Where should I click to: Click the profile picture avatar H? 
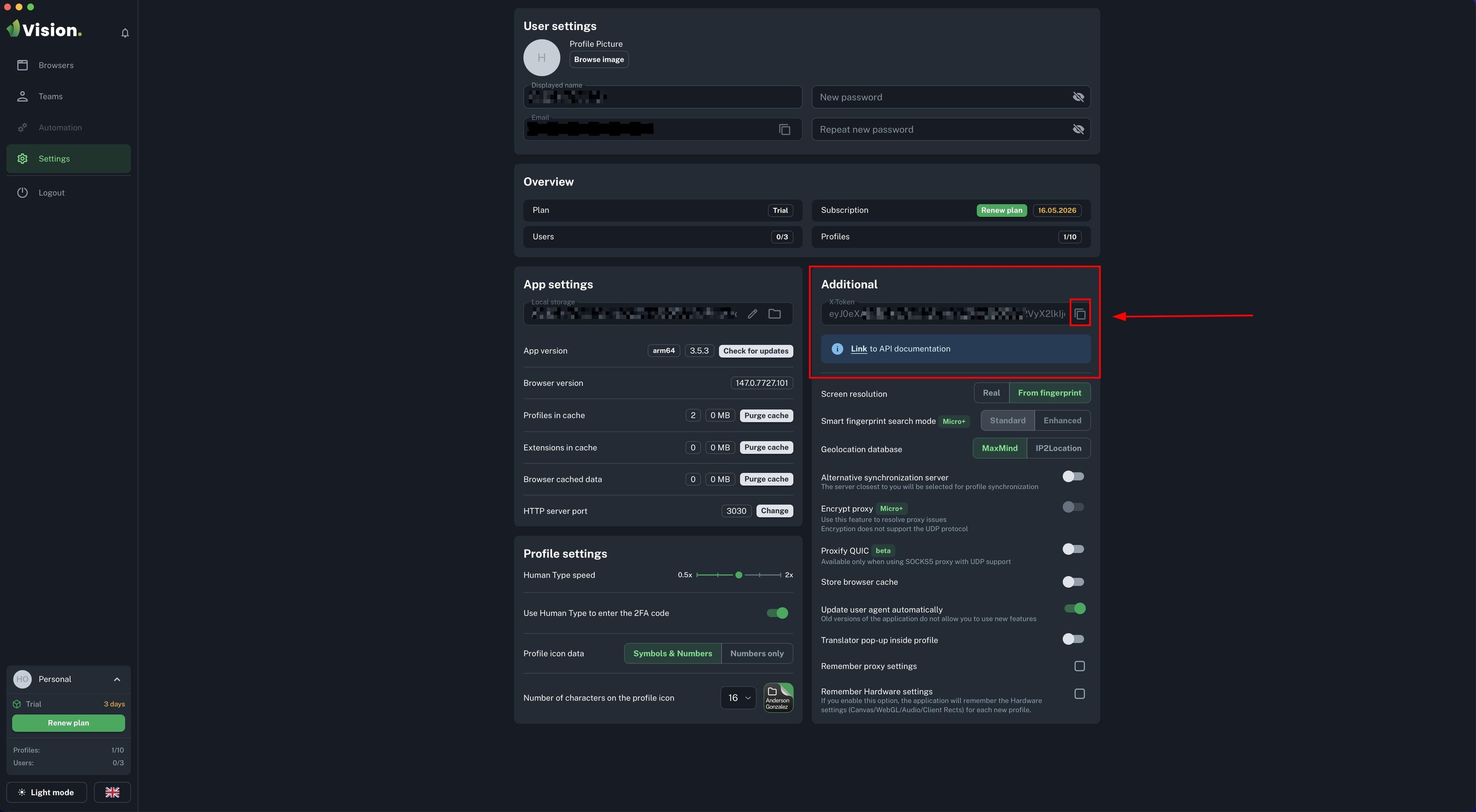pyautogui.click(x=541, y=58)
